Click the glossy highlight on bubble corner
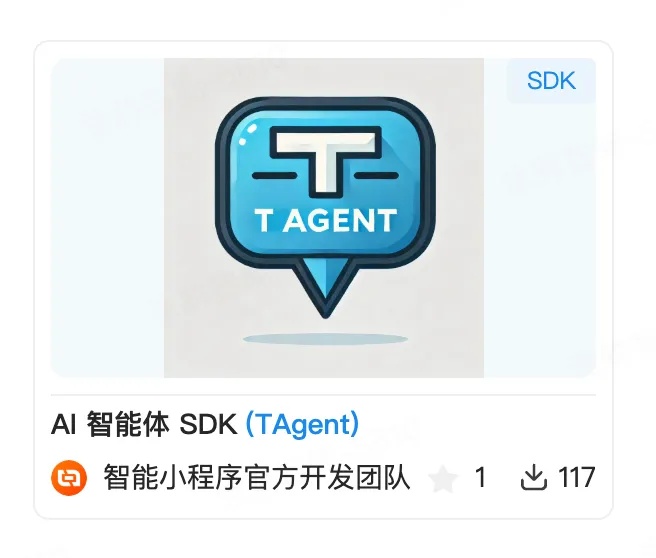656x558 pixels. 248,134
